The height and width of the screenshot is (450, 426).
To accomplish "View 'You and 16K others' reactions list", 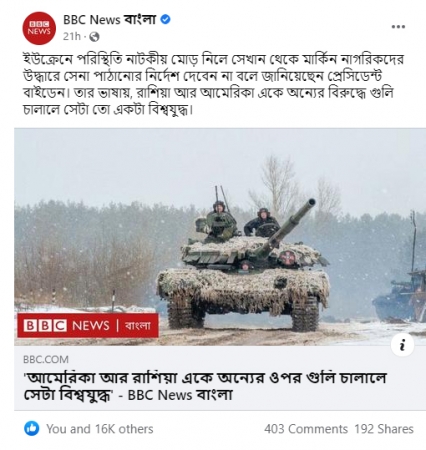I will pos(100,429).
